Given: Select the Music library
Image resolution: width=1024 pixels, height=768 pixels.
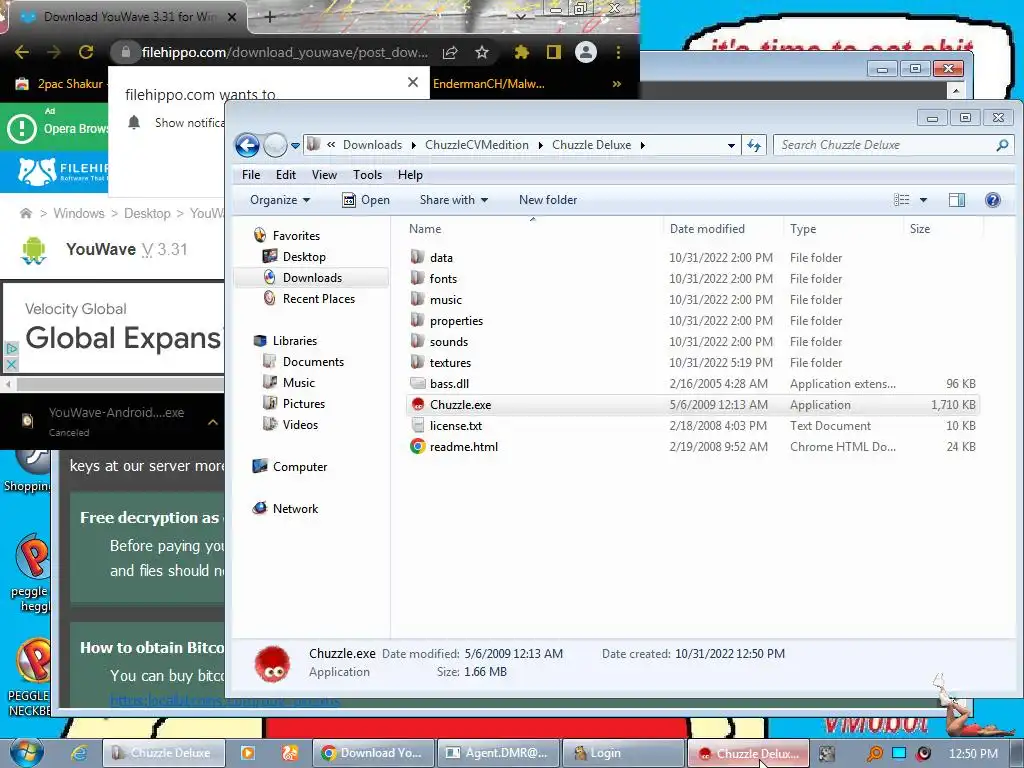Looking at the screenshot, I should click(x=298, y=383).
